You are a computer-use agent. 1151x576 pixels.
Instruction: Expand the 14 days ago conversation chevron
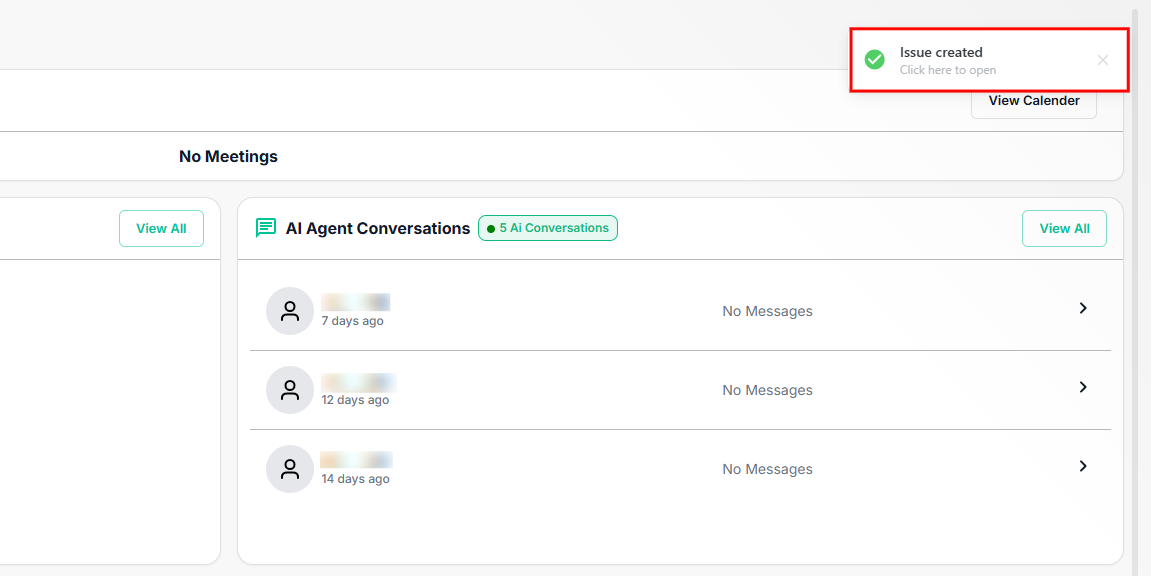pyautogui.click(x=1083, y=467)
